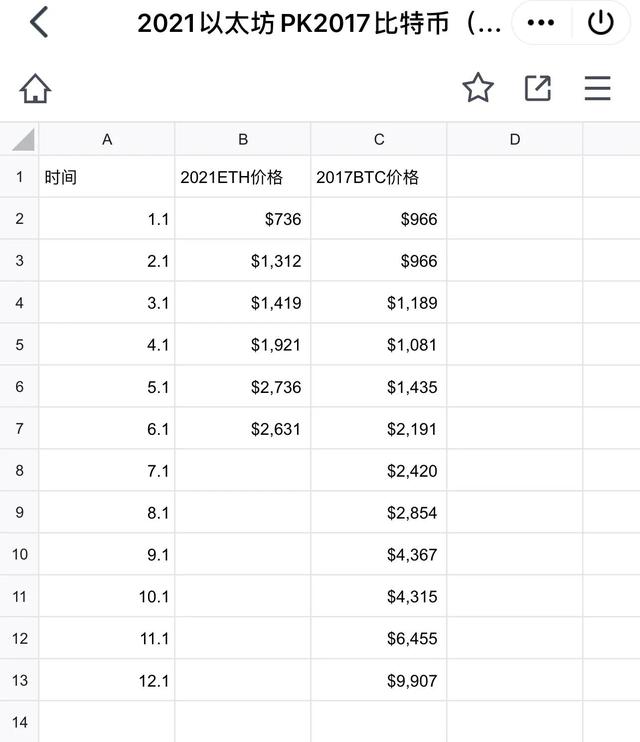The height and width of the screenshot is (742, 640).
Task: Select the cell showing $1,081
Action: pyautogui.click(x=379, y=344)
